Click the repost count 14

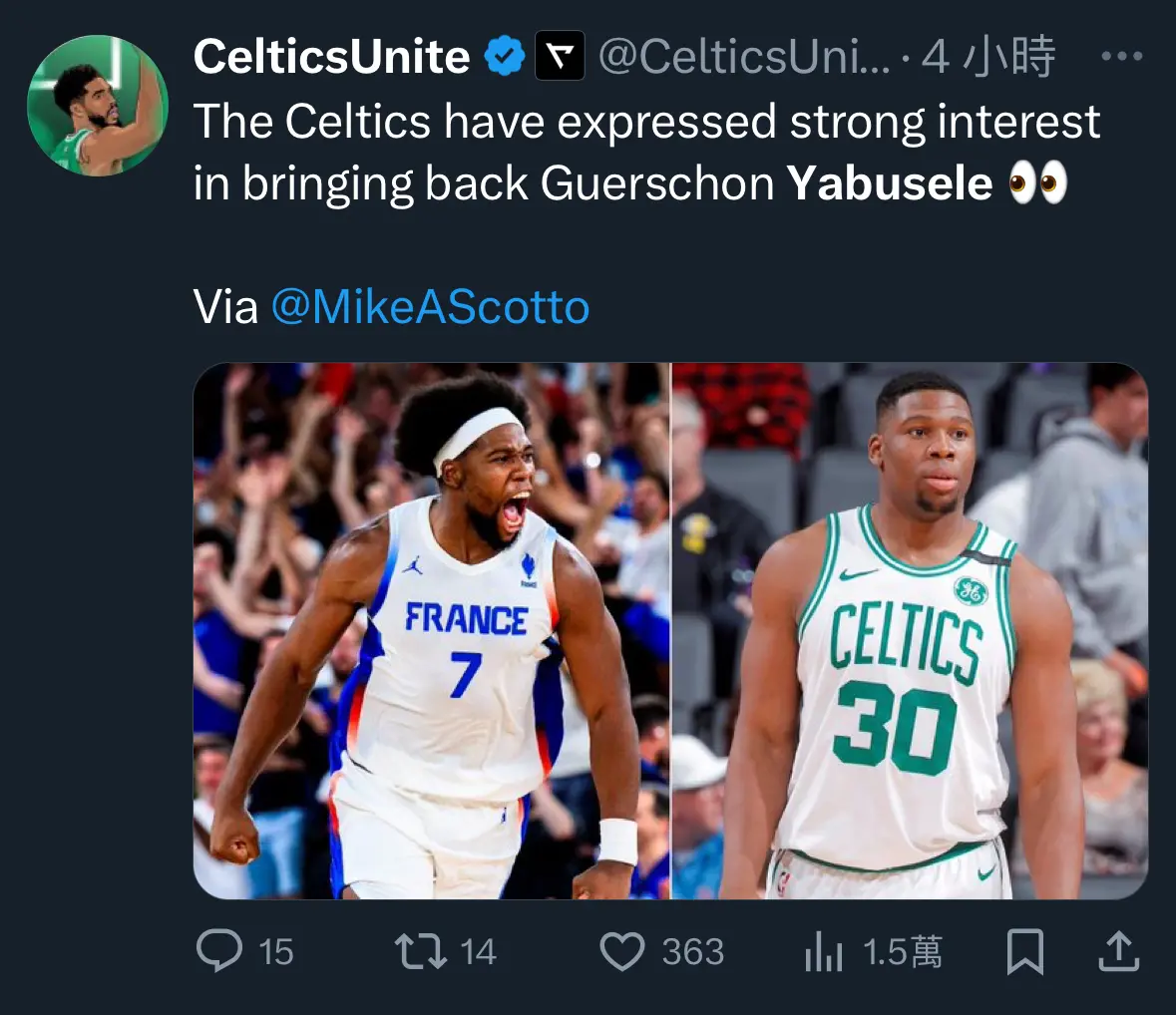pyautogui.click(x=478, y=952)
